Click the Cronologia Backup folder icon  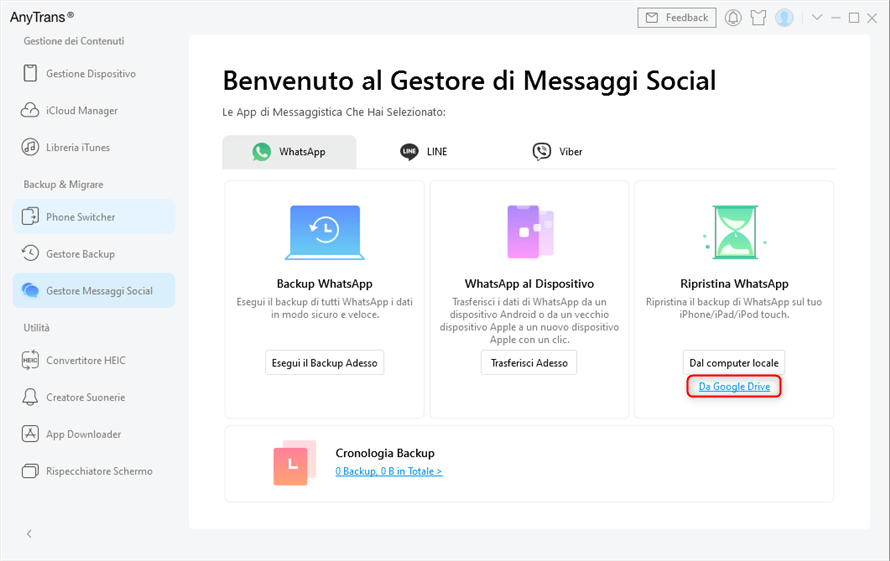[x=295, y=463]
